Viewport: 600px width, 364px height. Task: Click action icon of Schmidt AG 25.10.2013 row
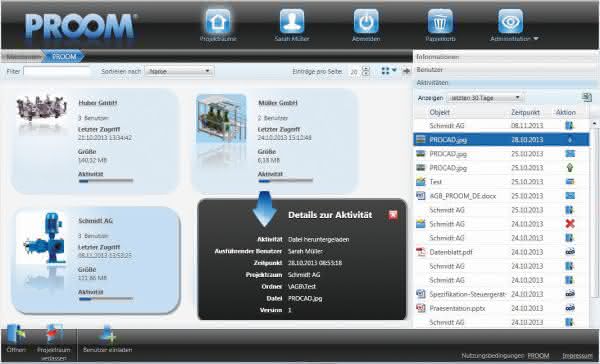click(570, 210)
